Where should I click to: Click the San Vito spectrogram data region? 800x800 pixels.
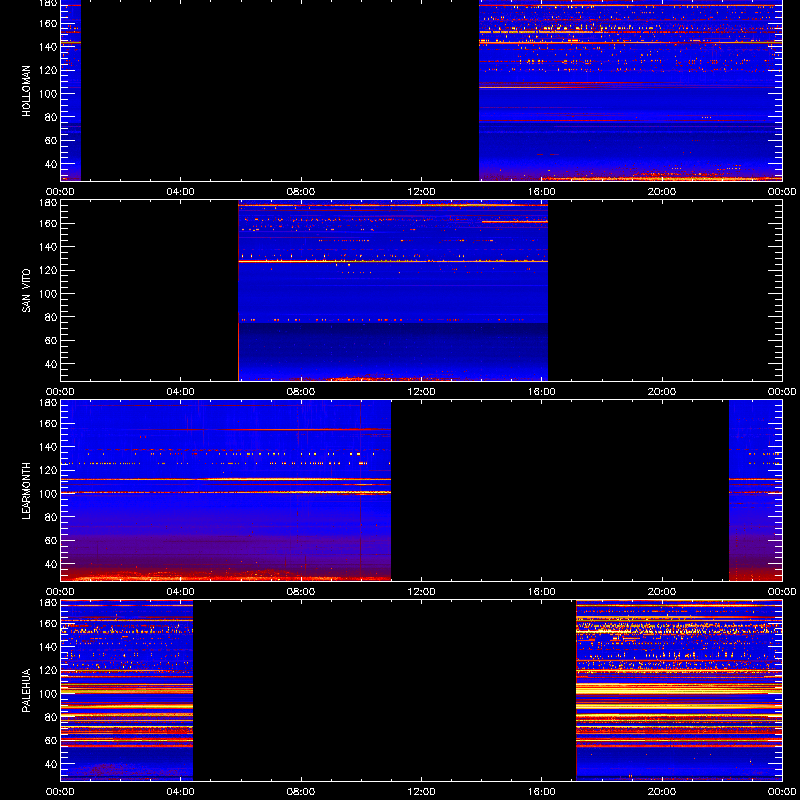pos(393,291)
